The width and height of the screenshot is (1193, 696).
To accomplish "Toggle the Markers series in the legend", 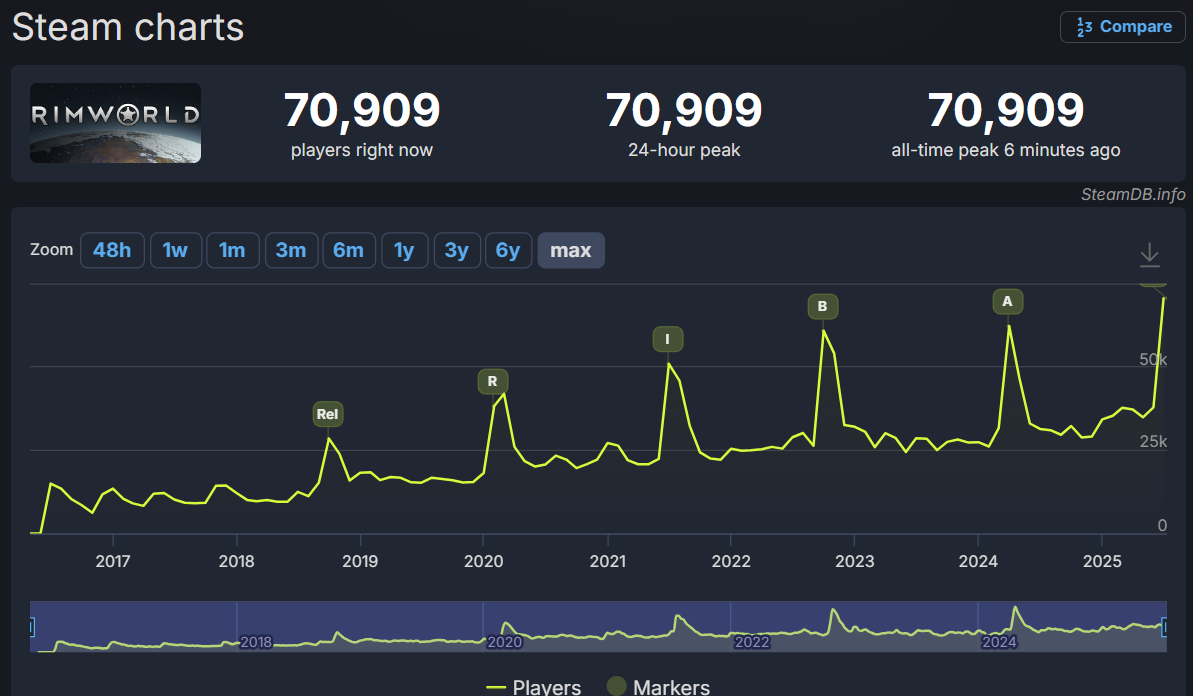I will point(659,687).
